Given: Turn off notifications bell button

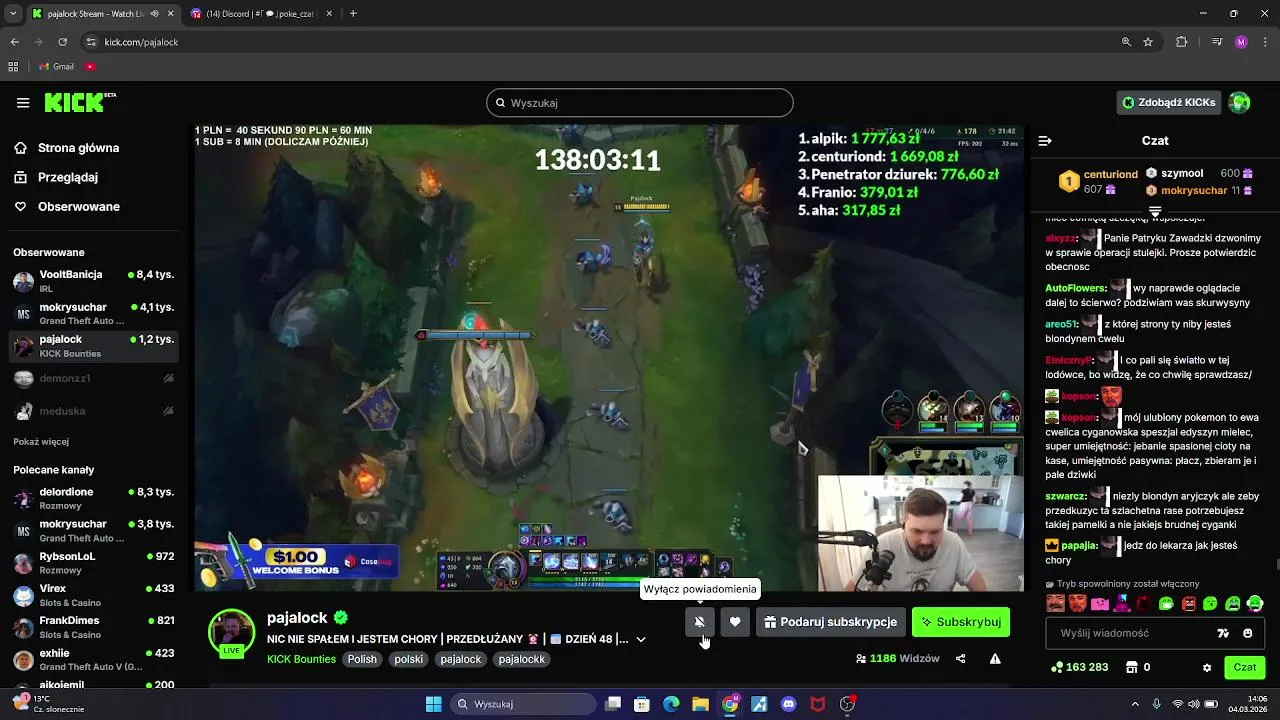Looking at the screenshot, I should tap(700, 622).
